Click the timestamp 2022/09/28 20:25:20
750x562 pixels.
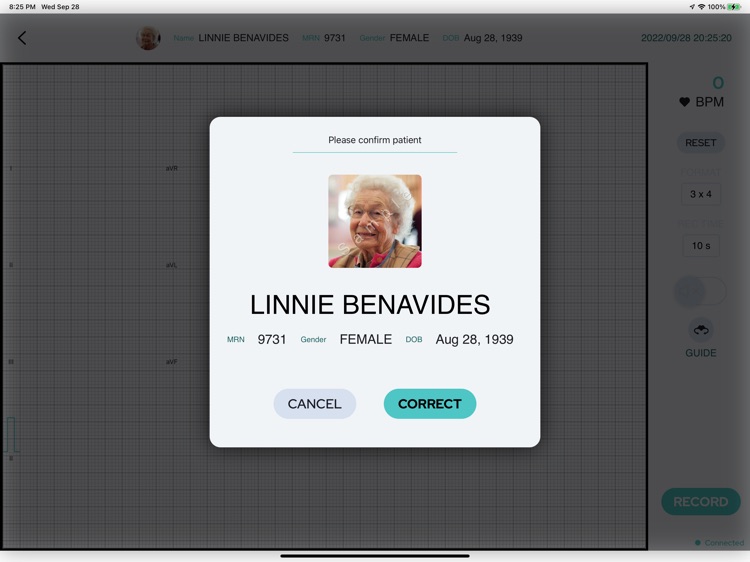686,38
